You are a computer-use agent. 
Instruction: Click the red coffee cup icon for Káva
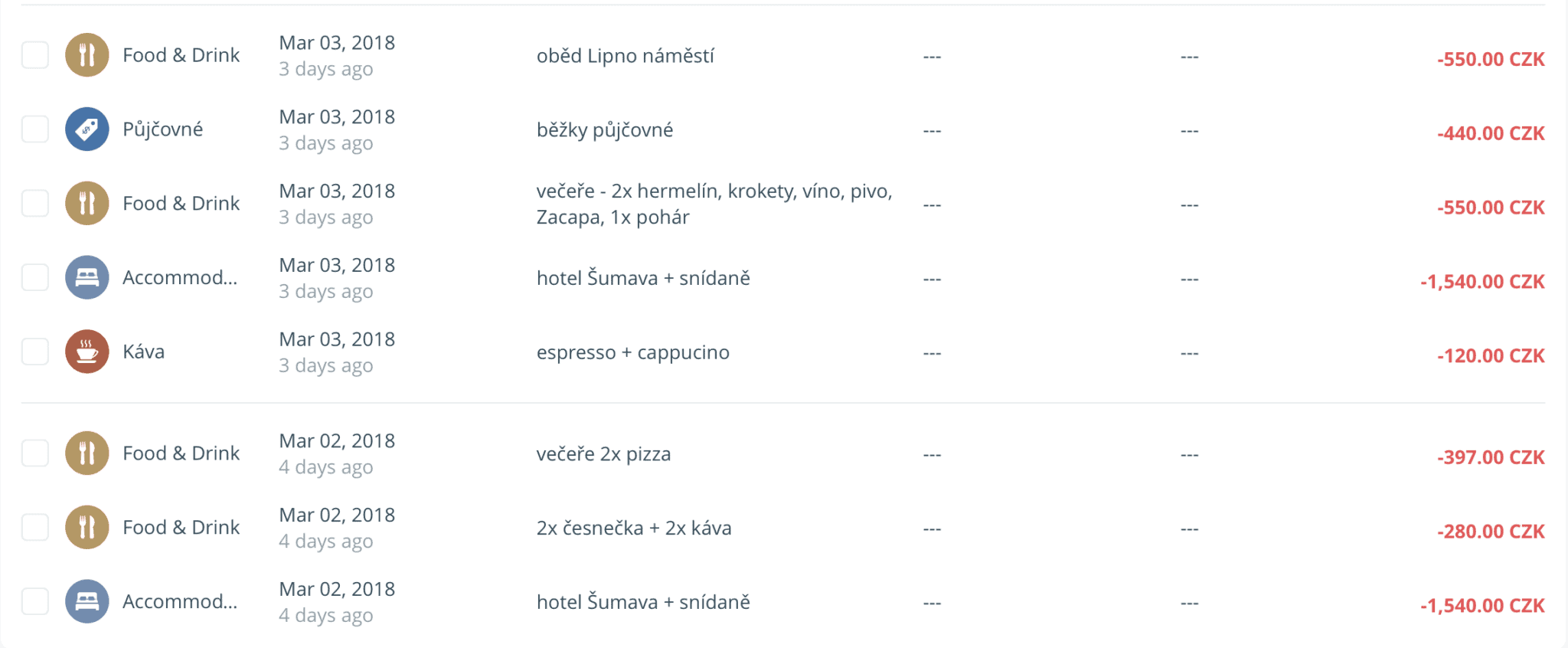(87, 352)
